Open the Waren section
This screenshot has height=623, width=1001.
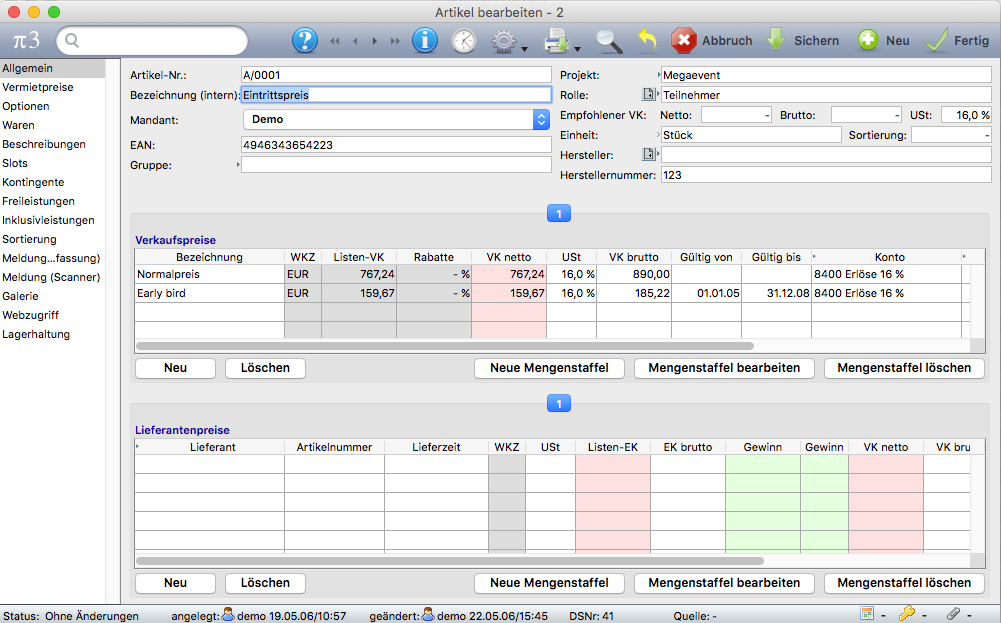coord(19,125)
